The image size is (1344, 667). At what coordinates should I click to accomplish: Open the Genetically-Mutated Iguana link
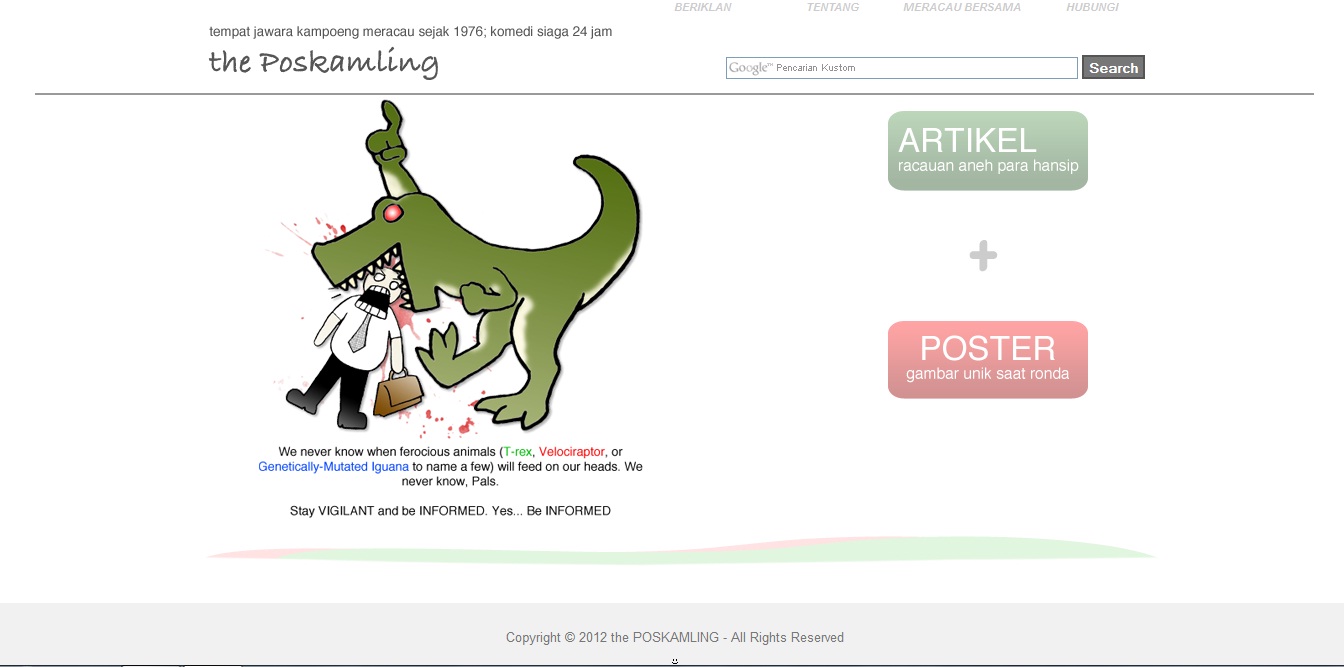point(333,467)
